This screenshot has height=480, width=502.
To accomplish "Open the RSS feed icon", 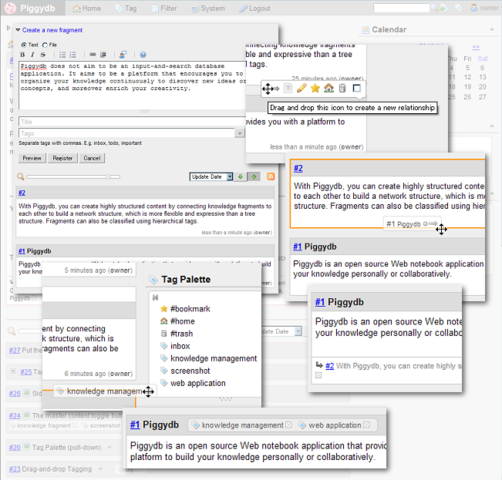I will [x=271, y=177].
